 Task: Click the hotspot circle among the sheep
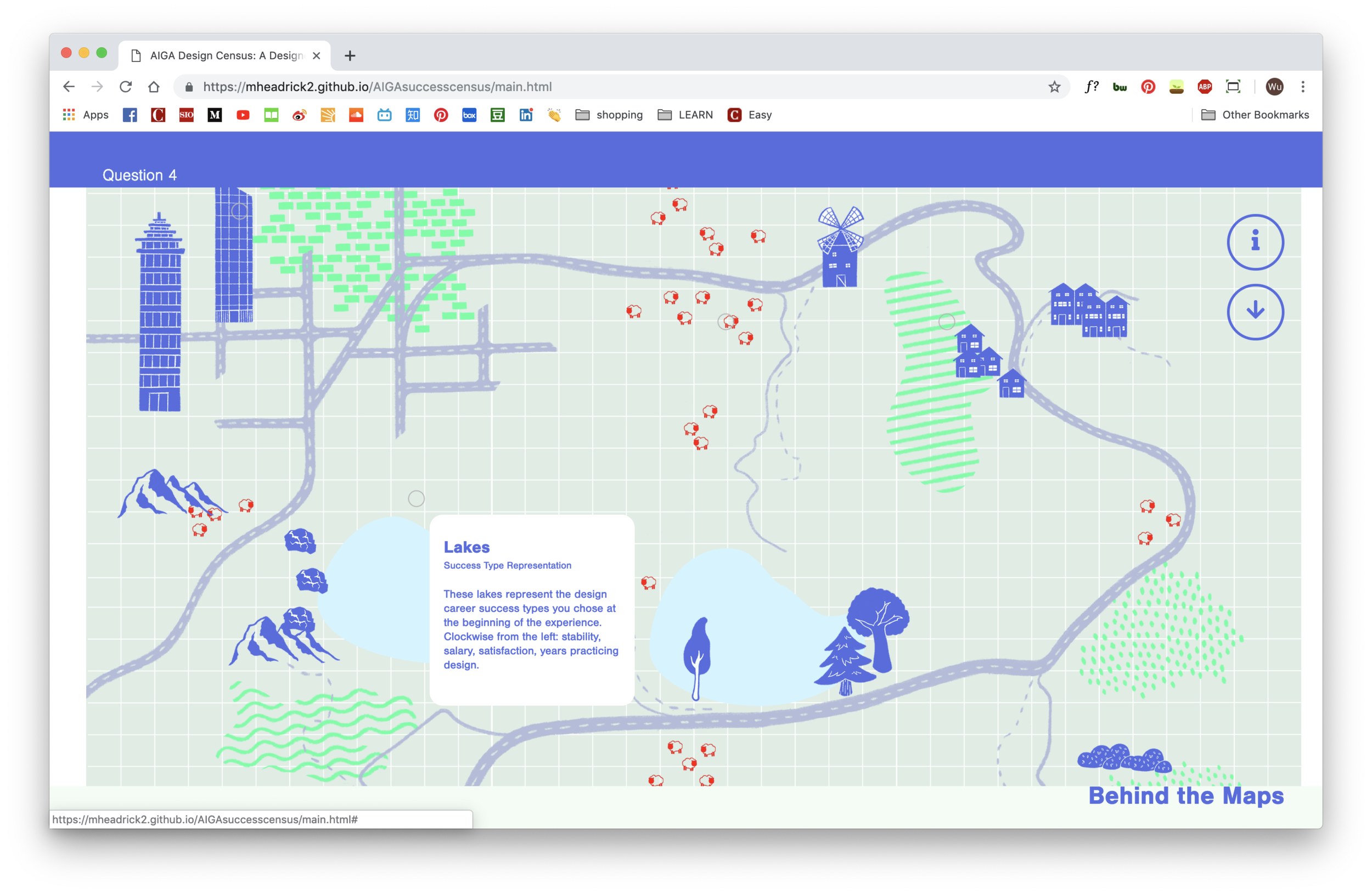coord(725,321)
